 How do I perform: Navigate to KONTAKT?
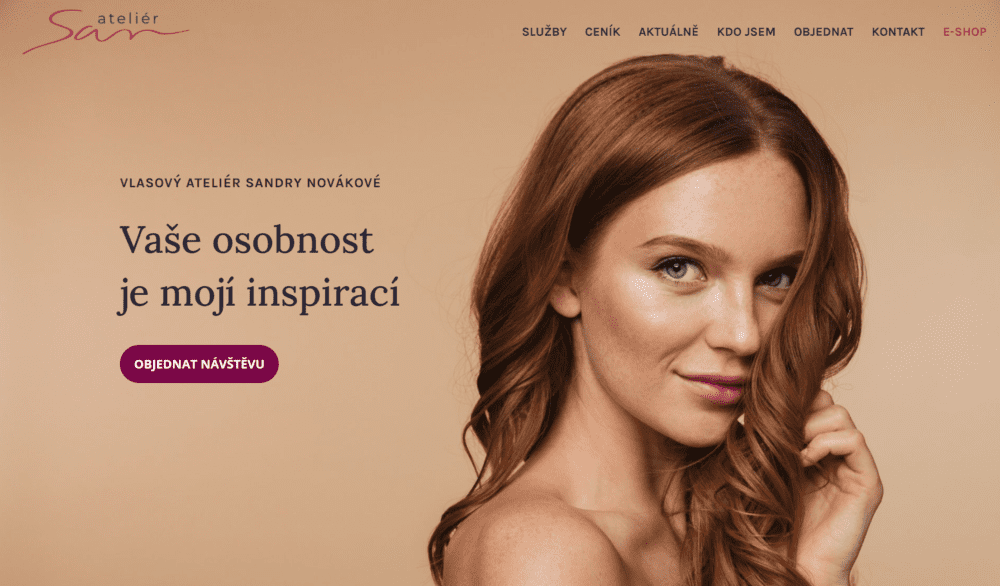898,32
